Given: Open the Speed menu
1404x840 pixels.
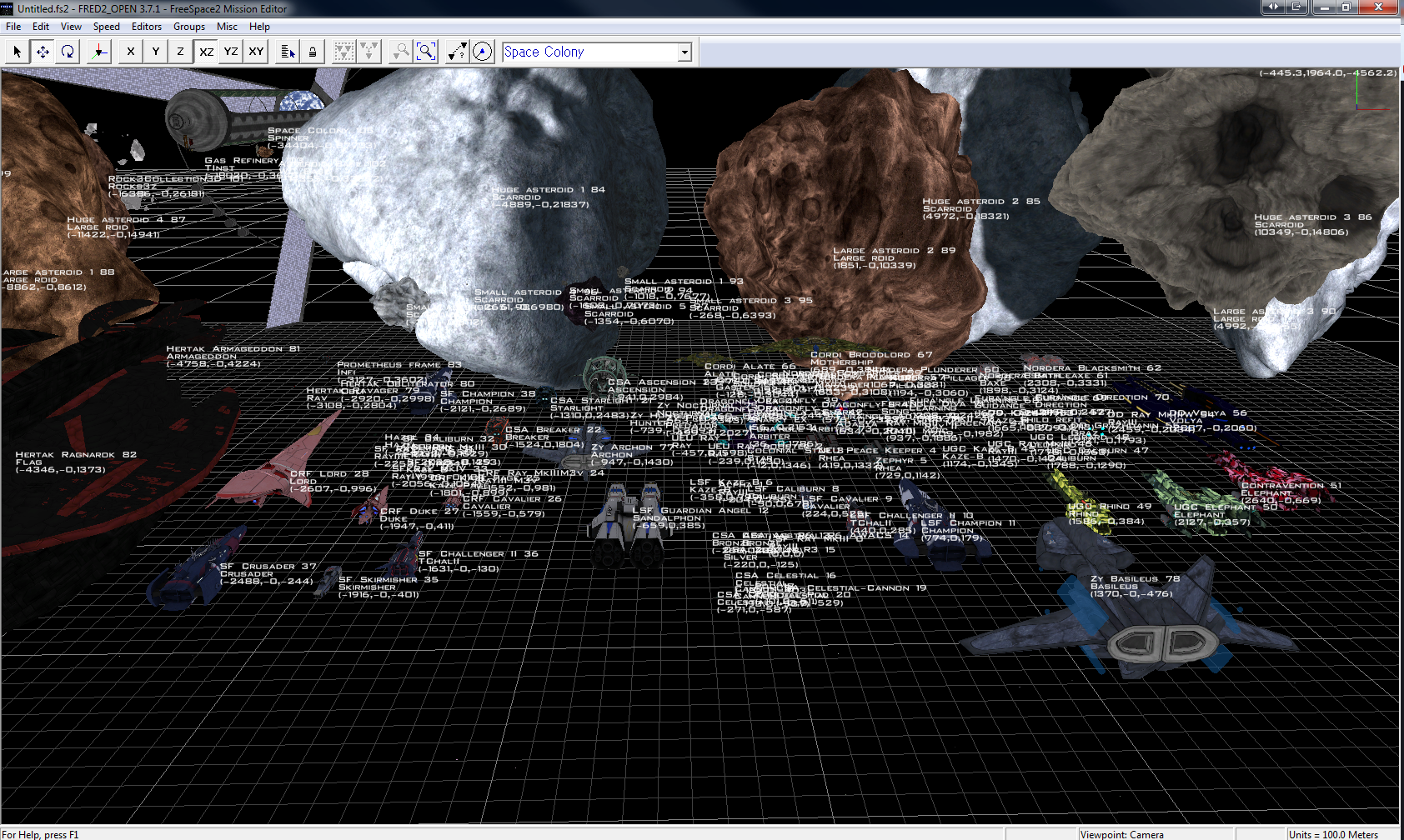Looking at the screenshot, I should click(x=107, y=27).
